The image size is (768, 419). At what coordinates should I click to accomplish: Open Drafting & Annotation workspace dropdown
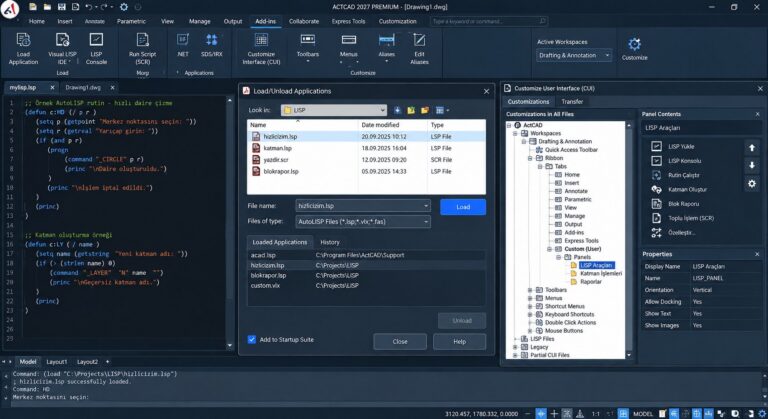pos(574,55)
